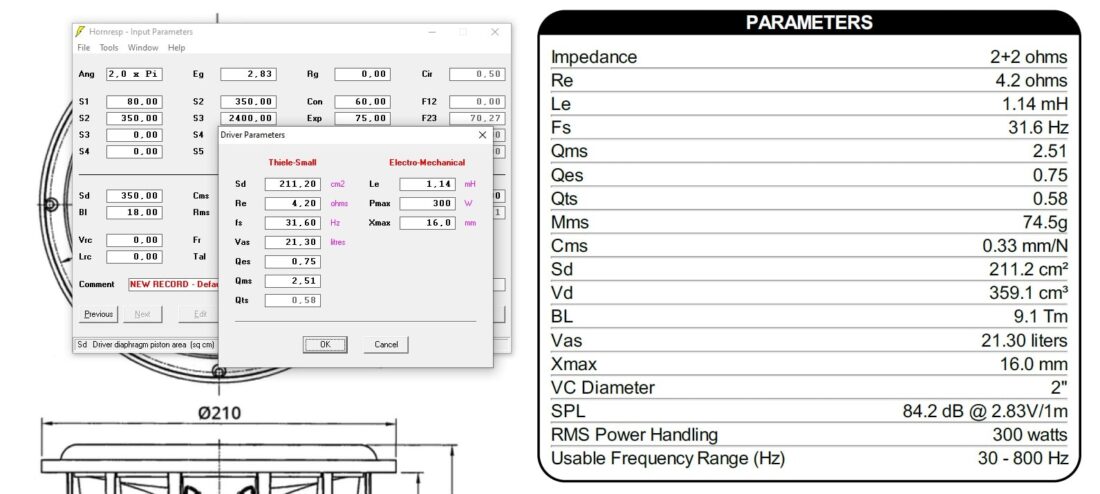Click dialog Re field showing 4,20
This screenshot has height=494, width=1100.
click(x=293, y=203)
